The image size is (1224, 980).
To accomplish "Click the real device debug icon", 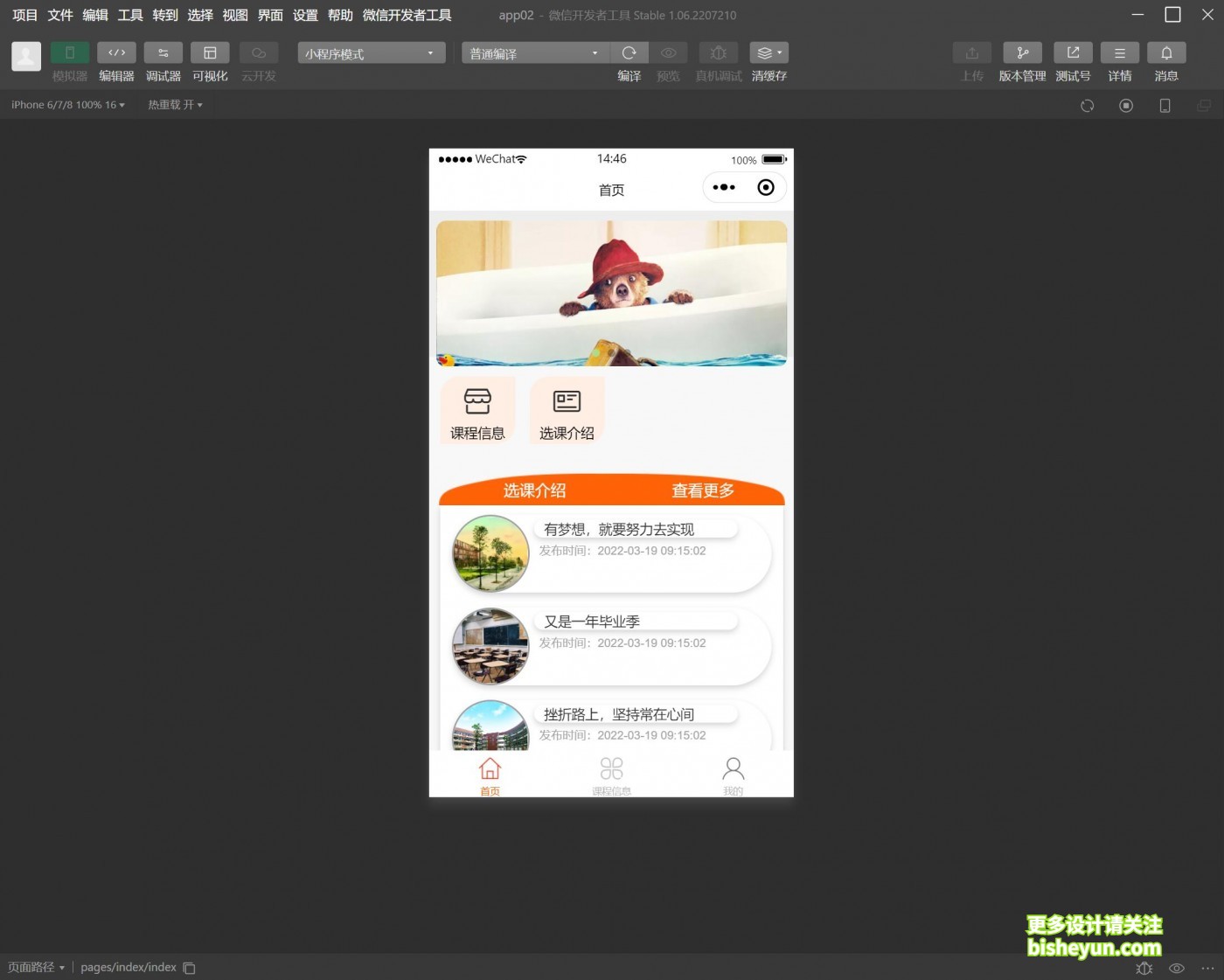I will pos(719,52).
